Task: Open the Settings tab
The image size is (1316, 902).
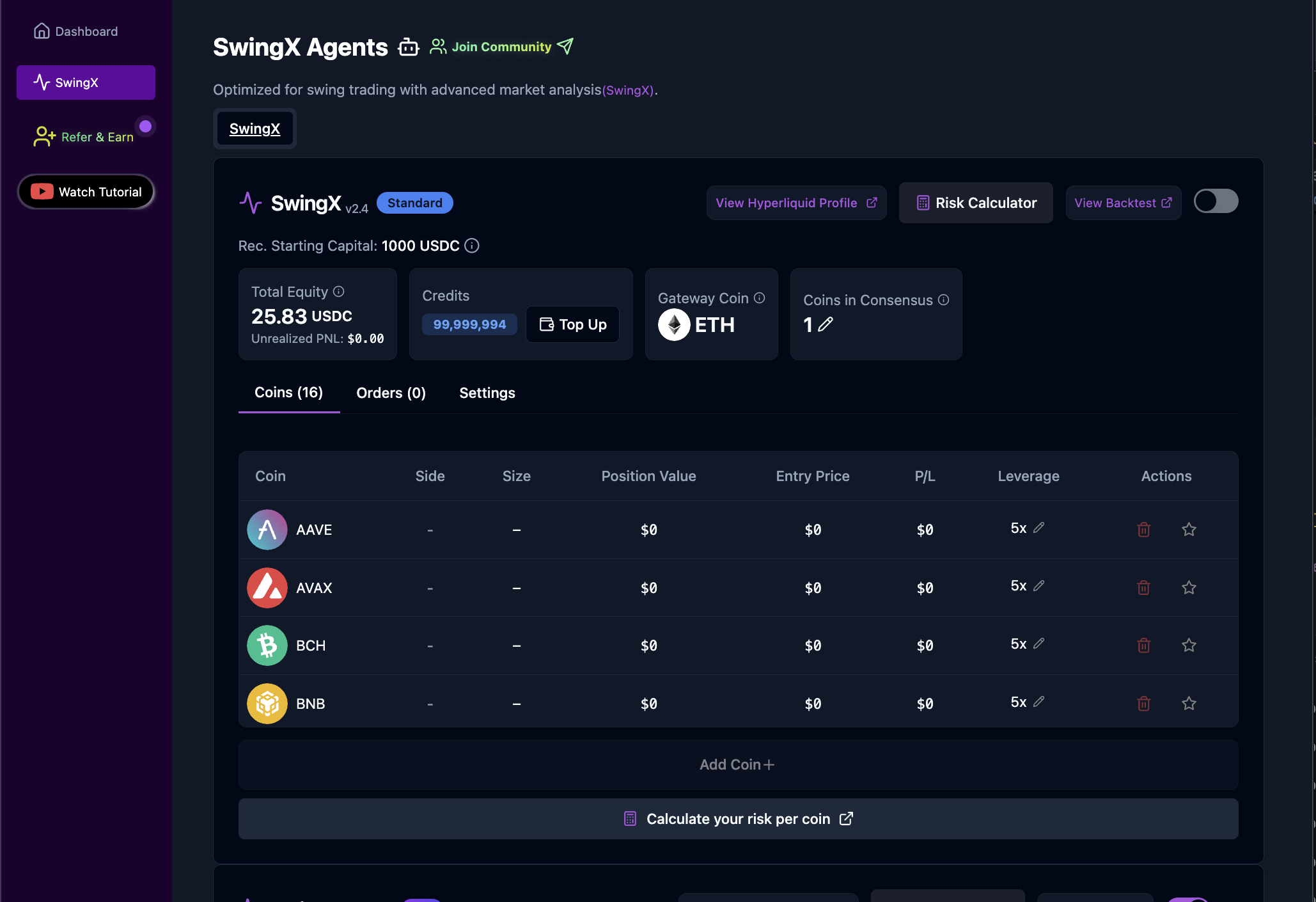Action: [487, 393]
